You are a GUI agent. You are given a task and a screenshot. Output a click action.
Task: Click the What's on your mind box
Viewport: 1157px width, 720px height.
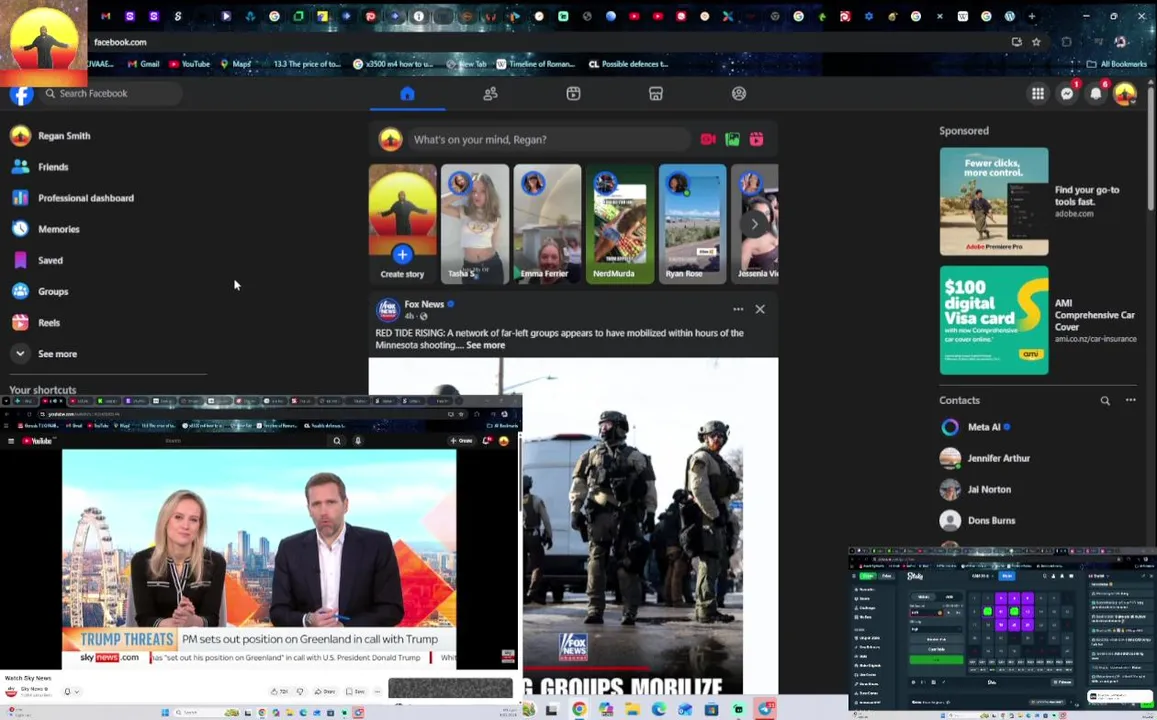click(x=550, y=139)
